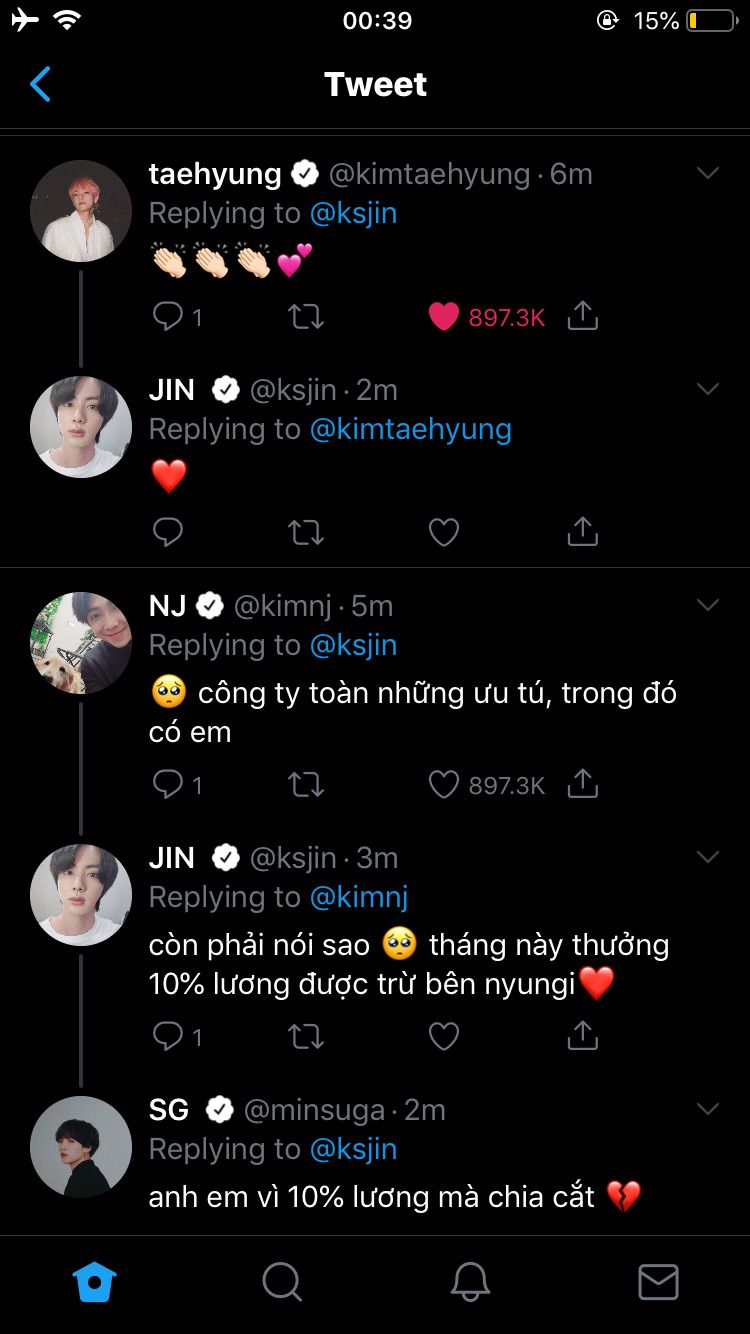Go back using the blue arrow
This screenshot has height=1334, width=750.
coord(40,85)
